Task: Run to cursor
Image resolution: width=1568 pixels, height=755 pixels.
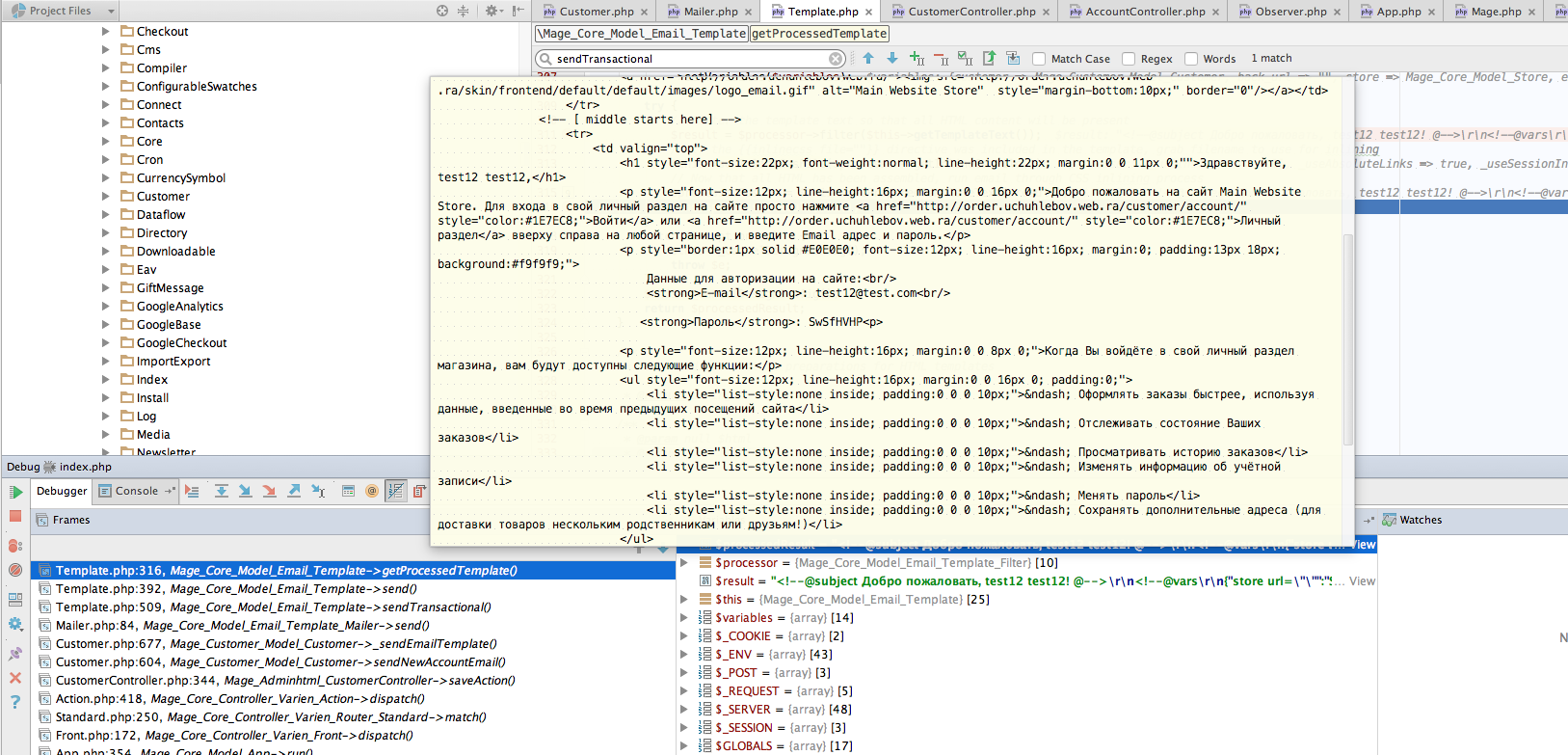Action: 319,491
